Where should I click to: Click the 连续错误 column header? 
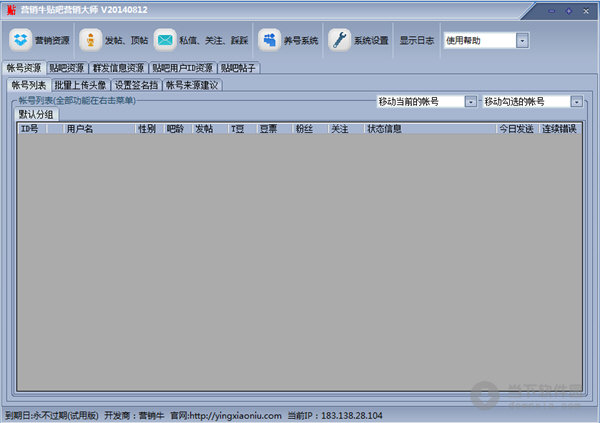(560, 129)
